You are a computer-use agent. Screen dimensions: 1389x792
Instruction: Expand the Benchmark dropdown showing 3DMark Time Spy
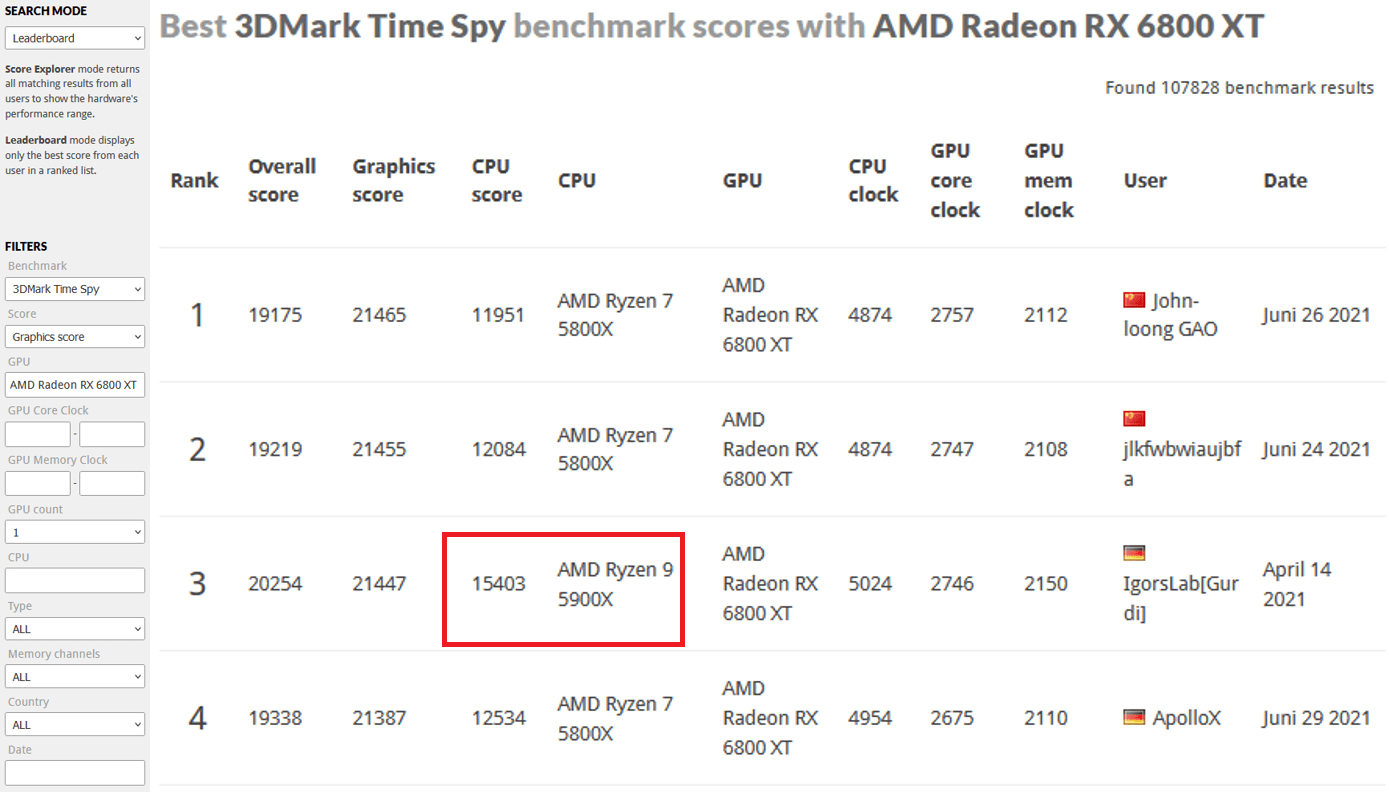point(75,289)
